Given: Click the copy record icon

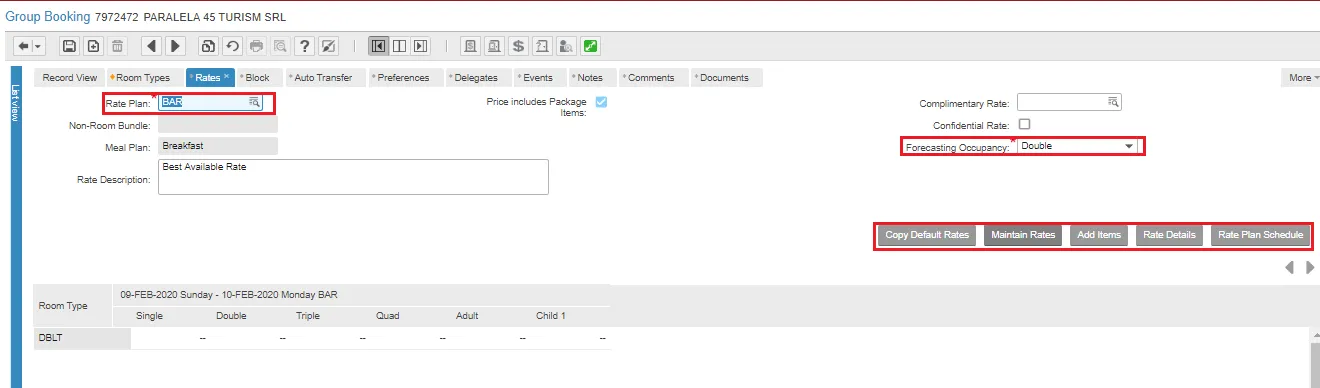Looking at the screenshot, I should (208, 46).
